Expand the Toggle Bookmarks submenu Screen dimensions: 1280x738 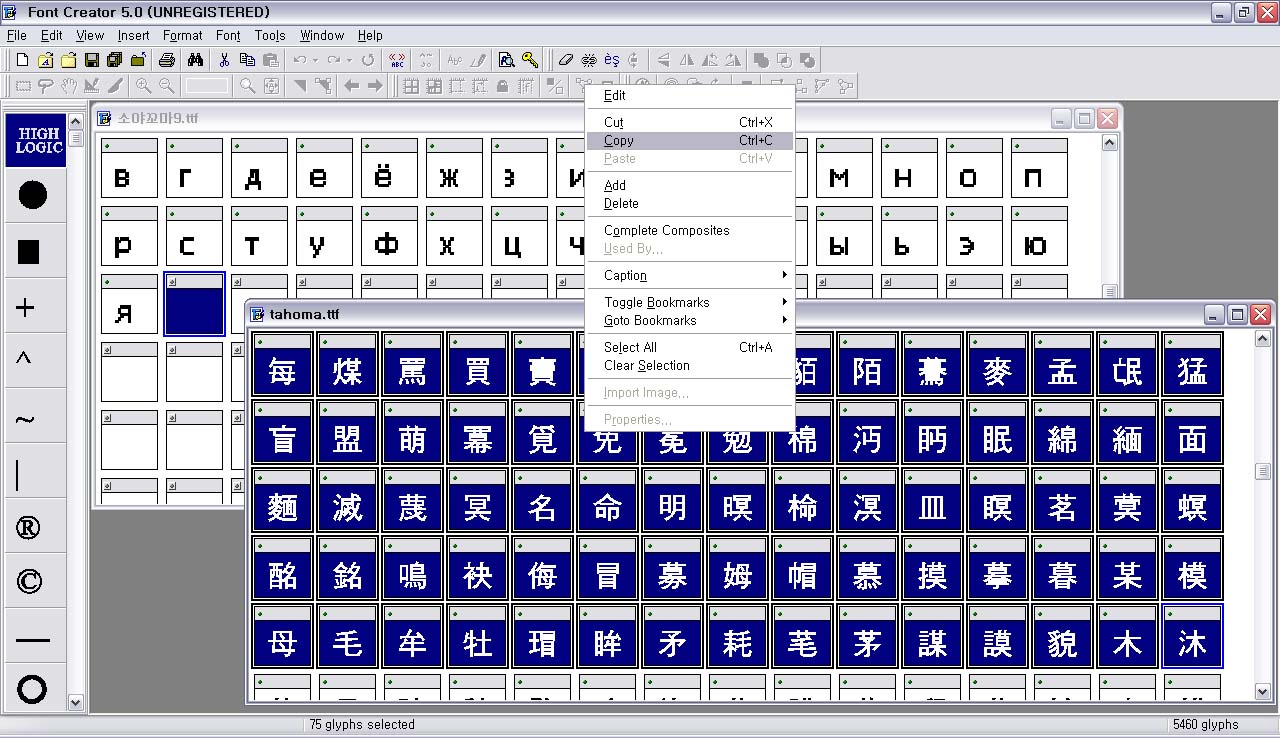tap(689, 303)
